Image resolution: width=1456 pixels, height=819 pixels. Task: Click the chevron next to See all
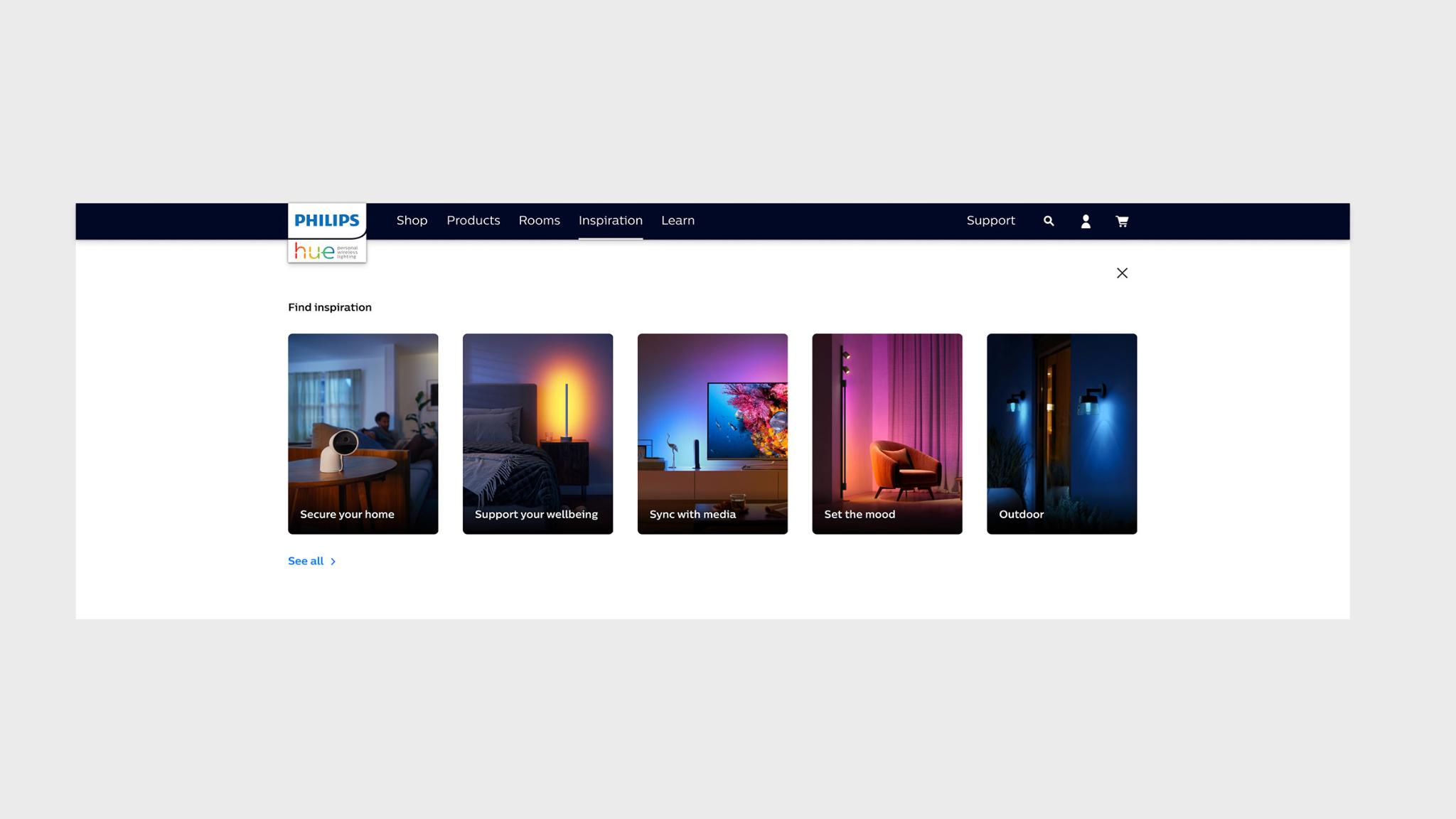point(333,562)
